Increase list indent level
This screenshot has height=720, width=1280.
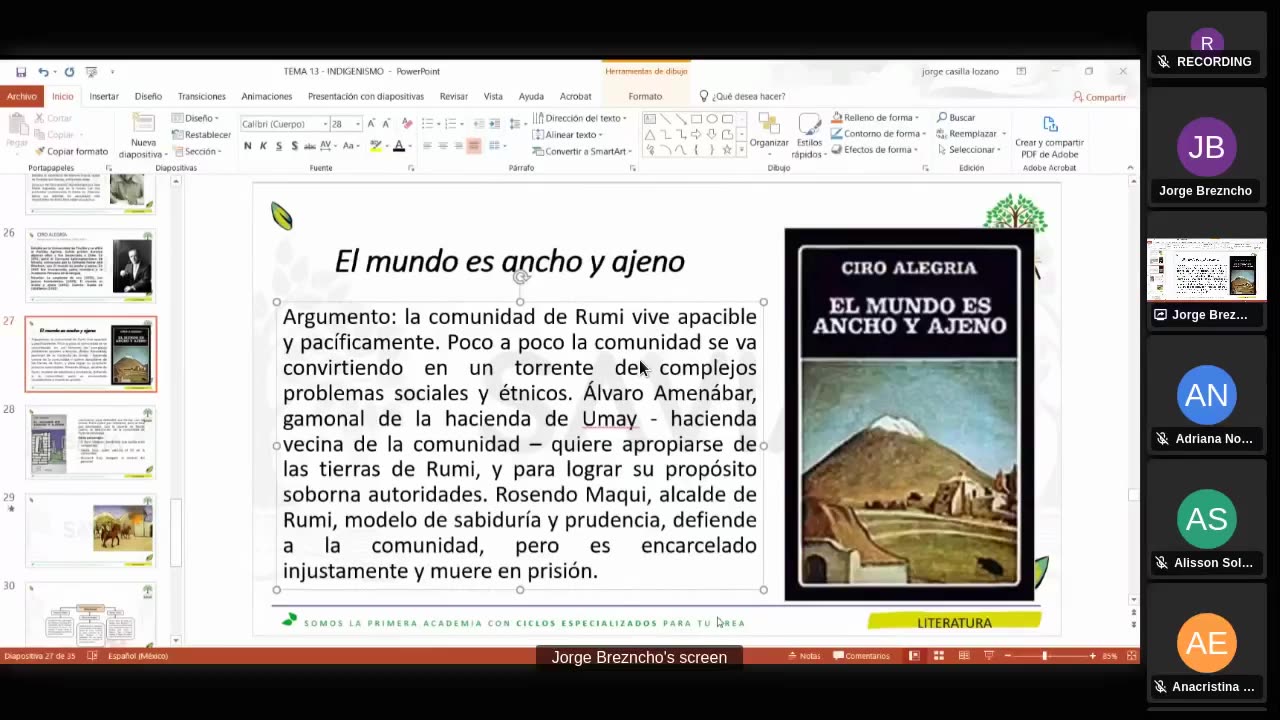click(495, 124)
